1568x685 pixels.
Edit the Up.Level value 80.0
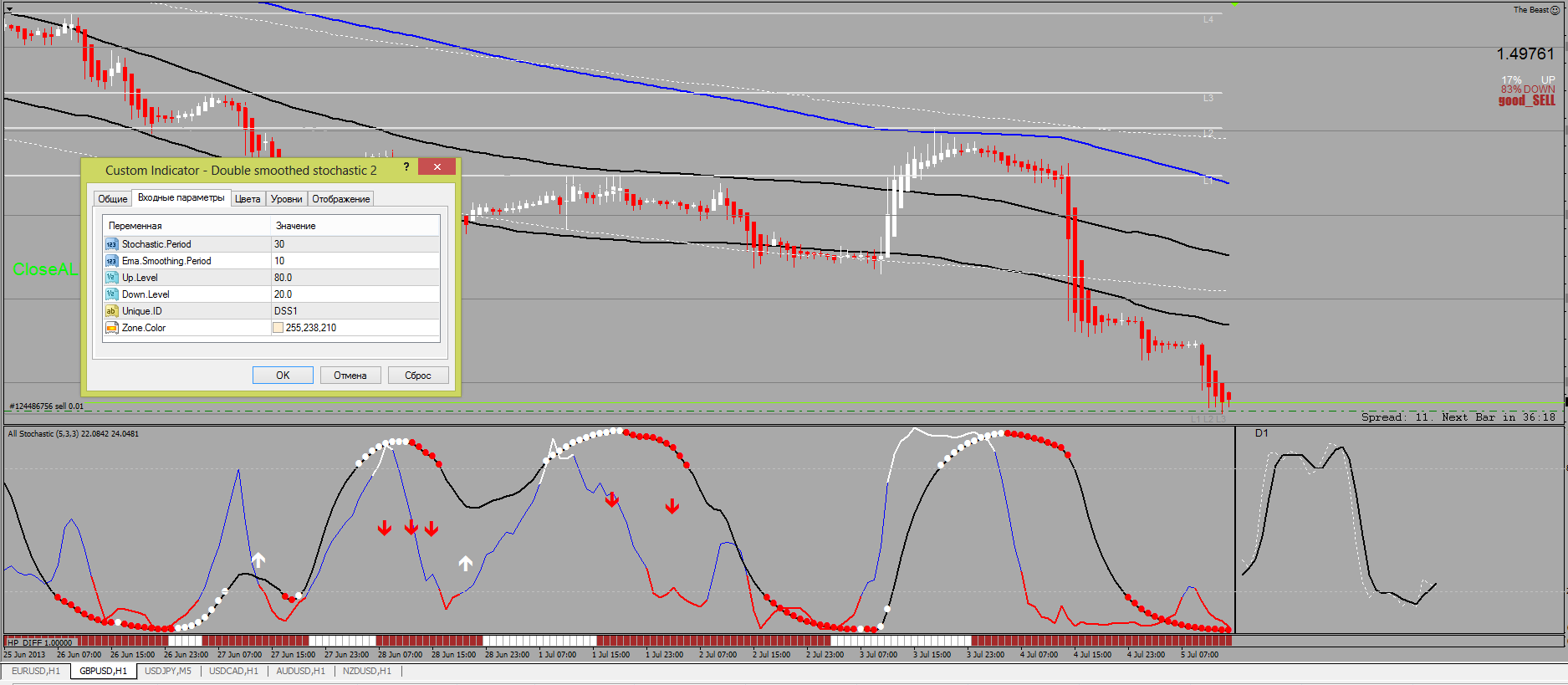pos(355,278)
